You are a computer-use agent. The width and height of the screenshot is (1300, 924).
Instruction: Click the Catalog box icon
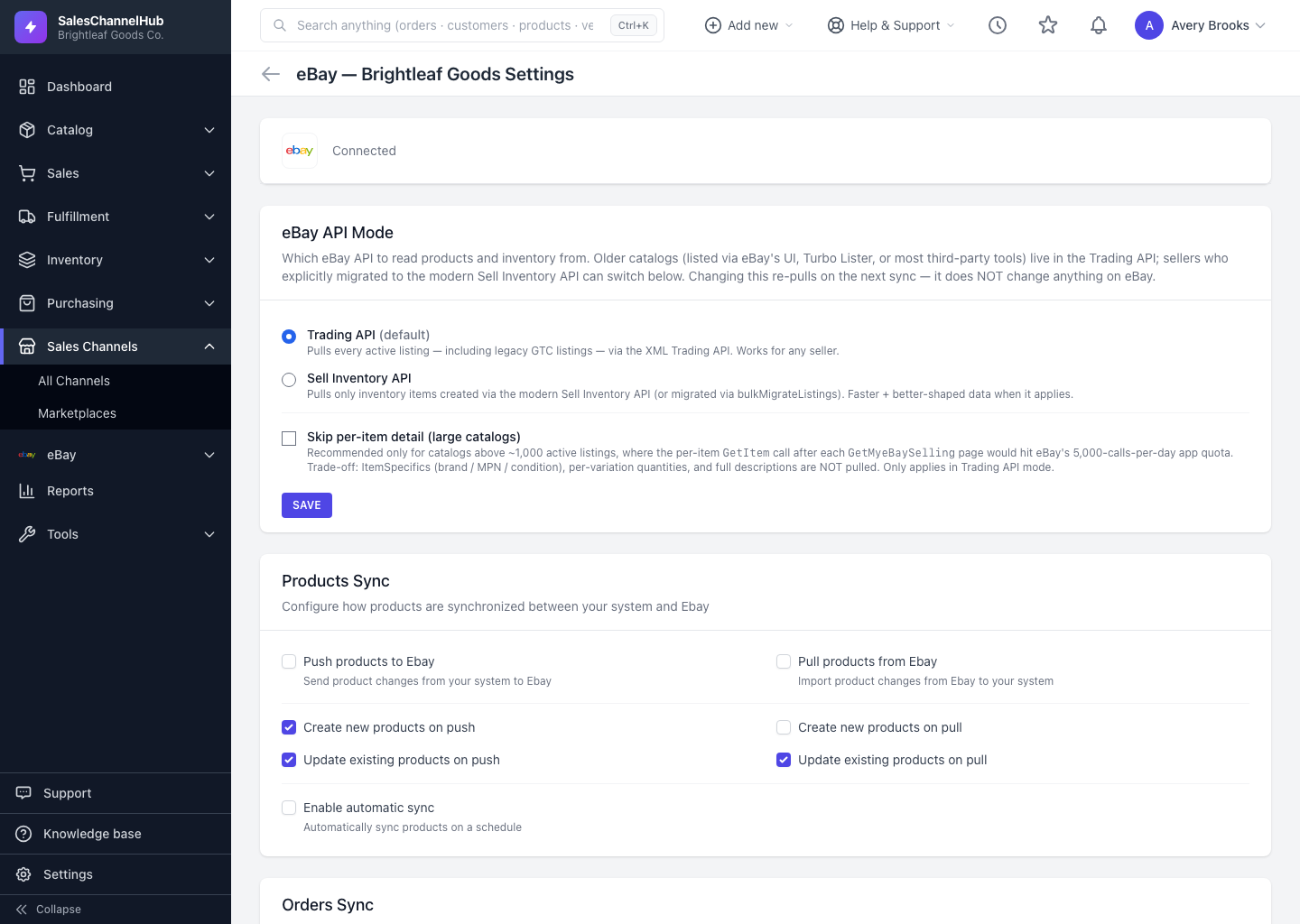point(27,130)
